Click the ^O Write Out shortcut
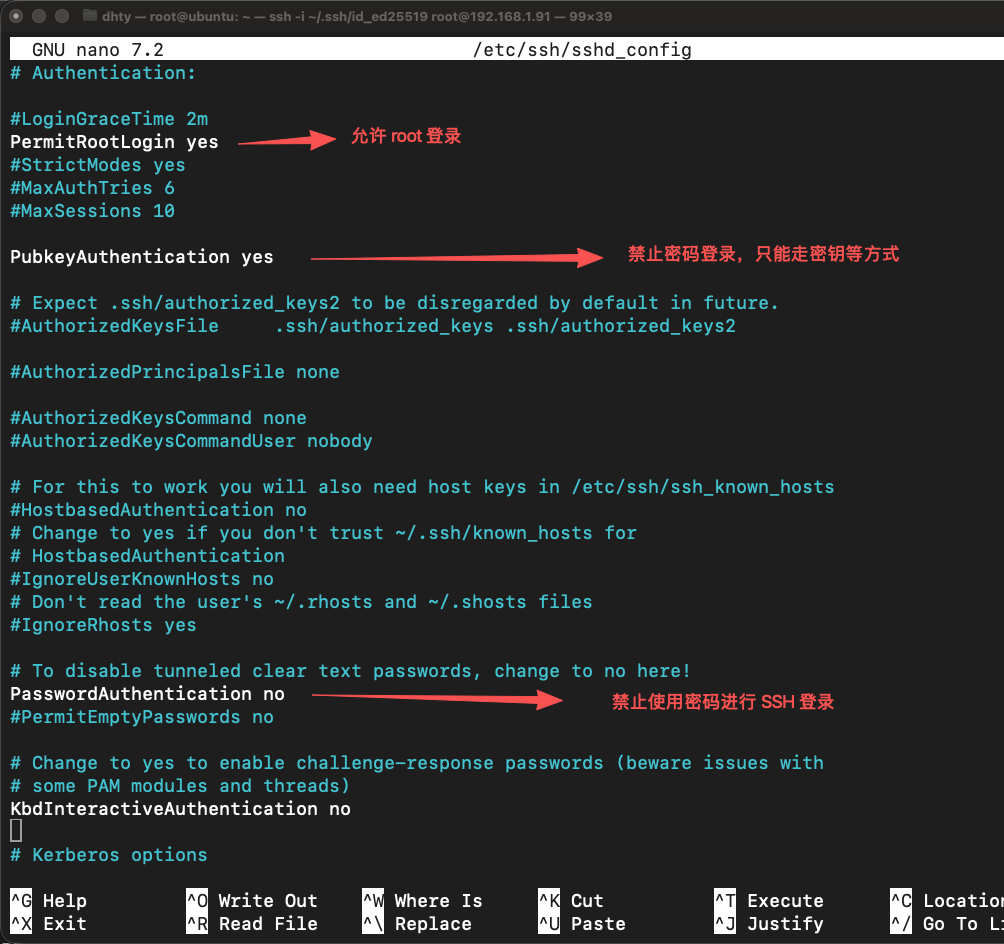Image resolution: width=1004 pixels, height=944 pixels. point(252,901)
